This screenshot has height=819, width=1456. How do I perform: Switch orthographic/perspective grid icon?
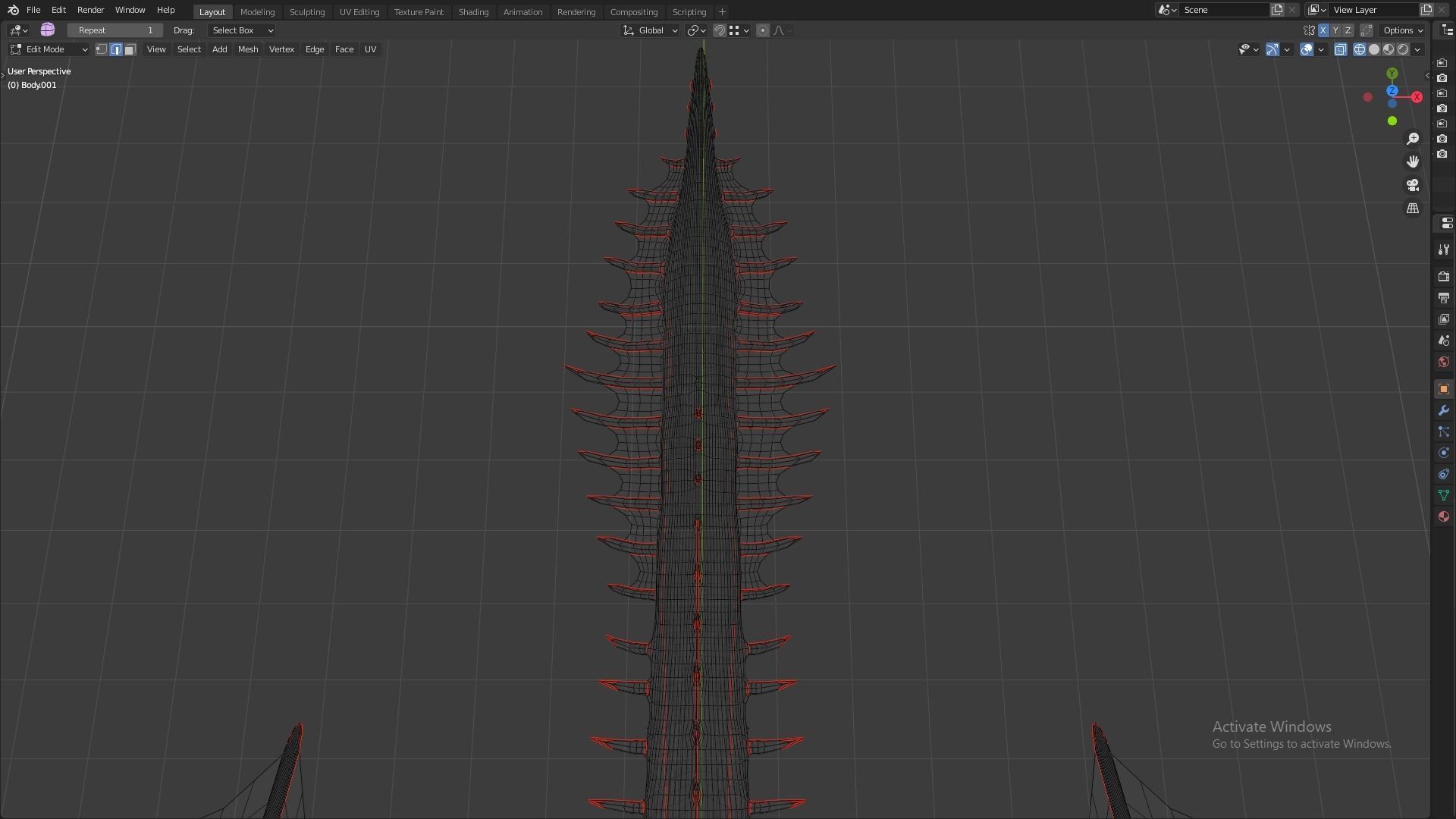[x=1413, y=208]
